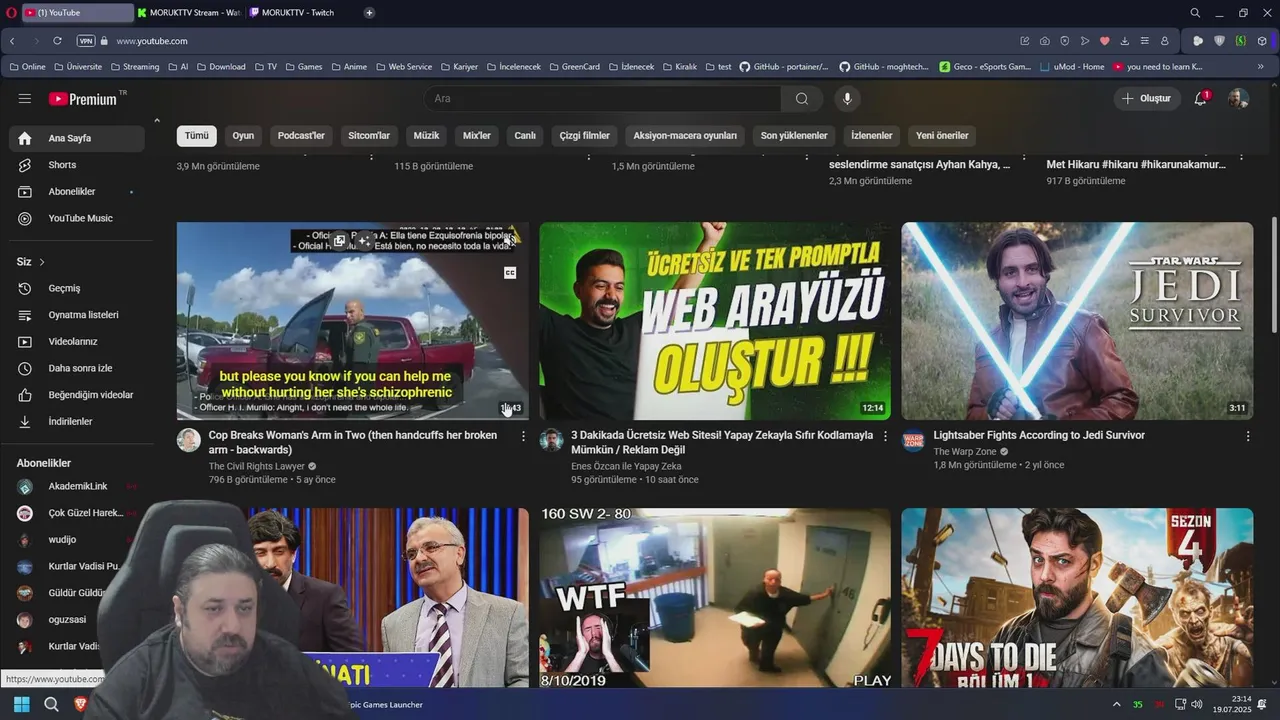This screenshot has height=720, width=1280.
Task: Open the Web Service bookmarks folder
Action: click(404, 67)
